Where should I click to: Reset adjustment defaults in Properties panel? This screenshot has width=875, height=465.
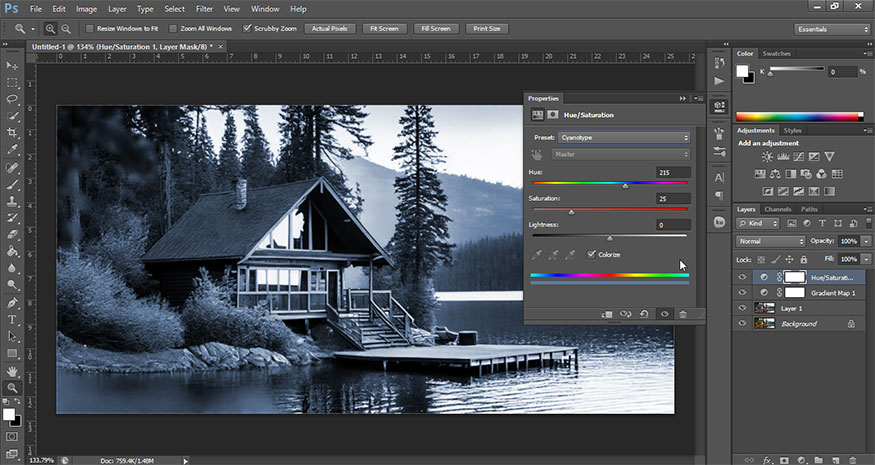pos(643,314)
